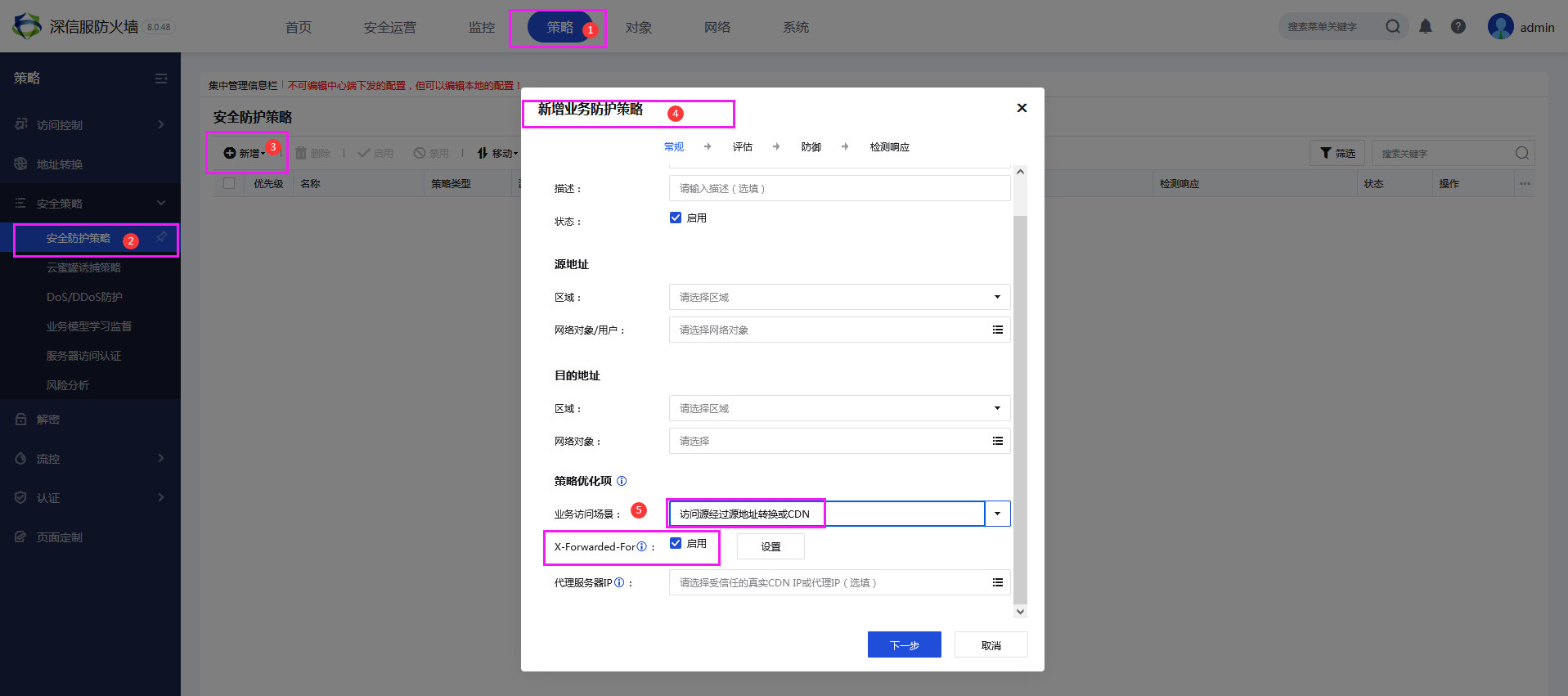Click the 下一步 button
Viewport: 1568px width, 696px height.
tap(904, 644)
